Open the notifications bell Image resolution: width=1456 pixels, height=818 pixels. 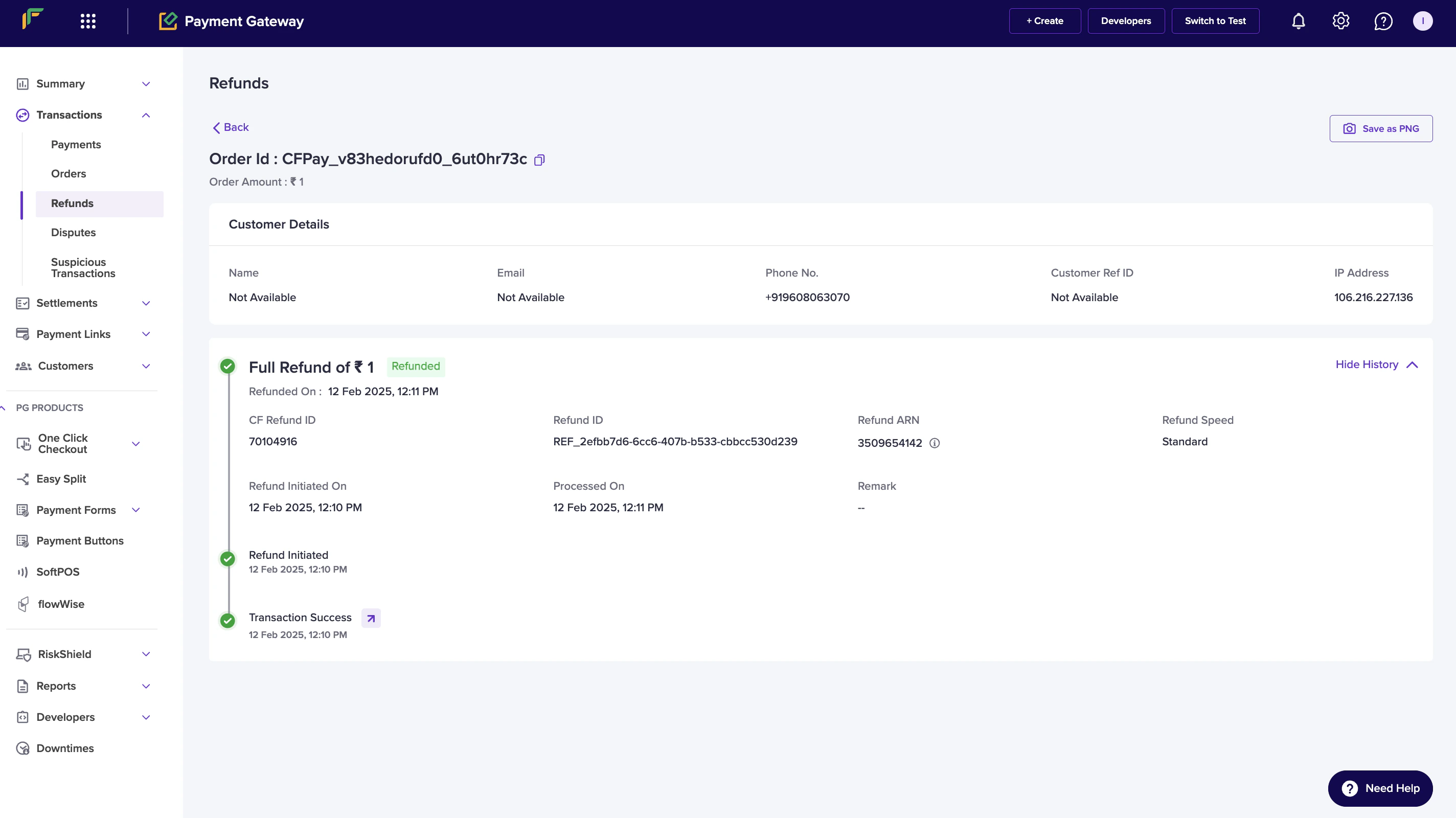click(1299, 21)
